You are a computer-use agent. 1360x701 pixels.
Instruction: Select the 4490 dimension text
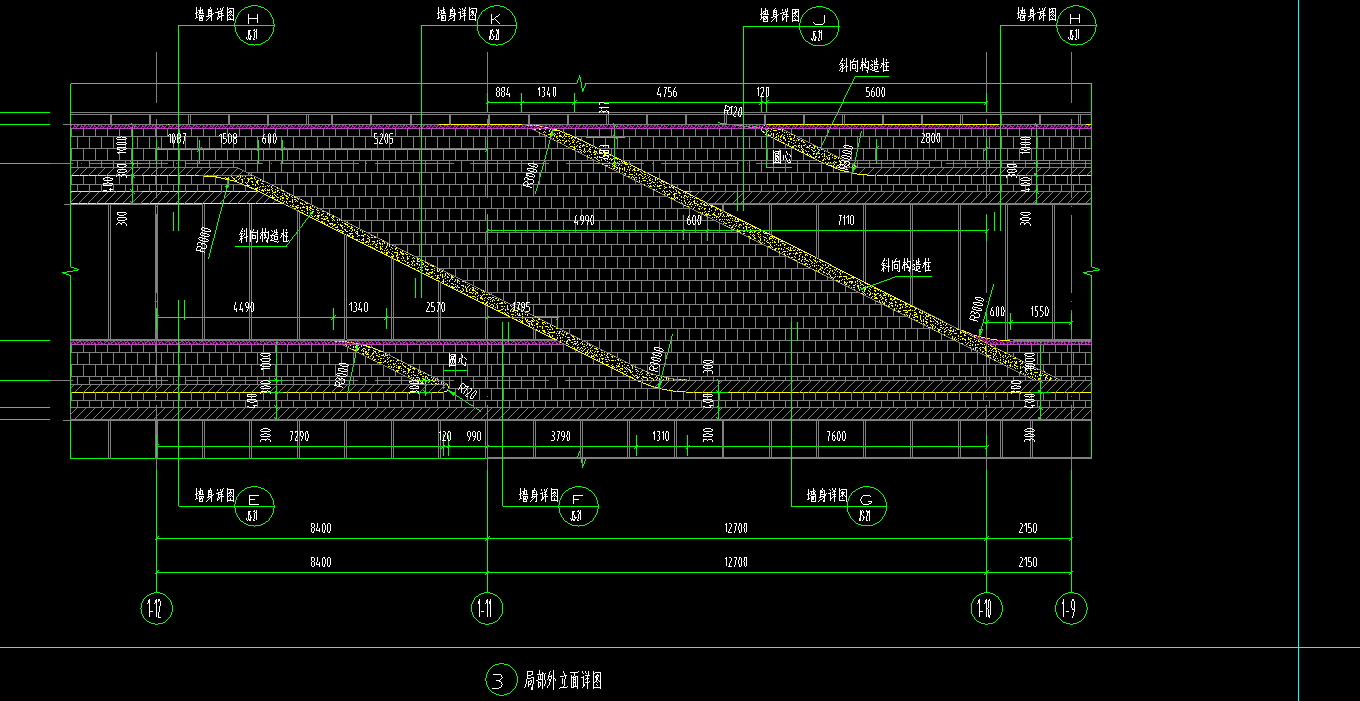point(243,307)
